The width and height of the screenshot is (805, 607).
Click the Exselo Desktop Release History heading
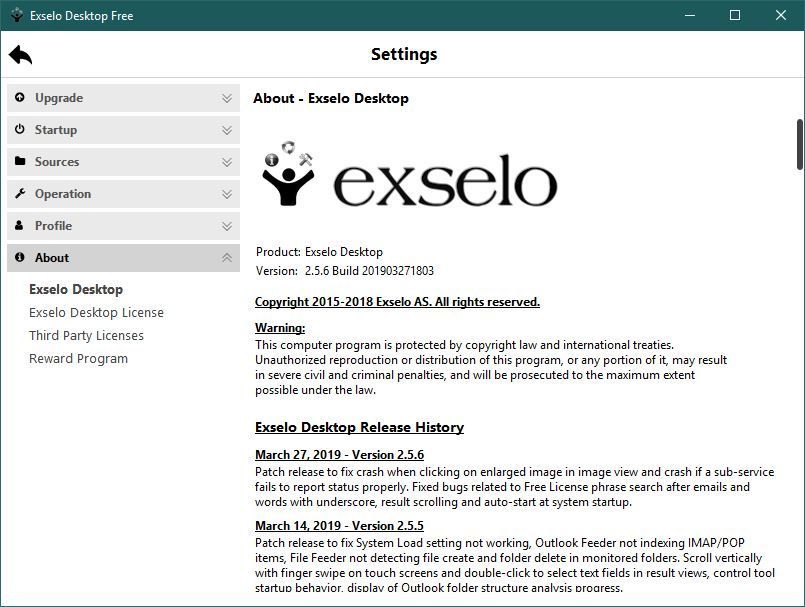(x=359, y=427)
